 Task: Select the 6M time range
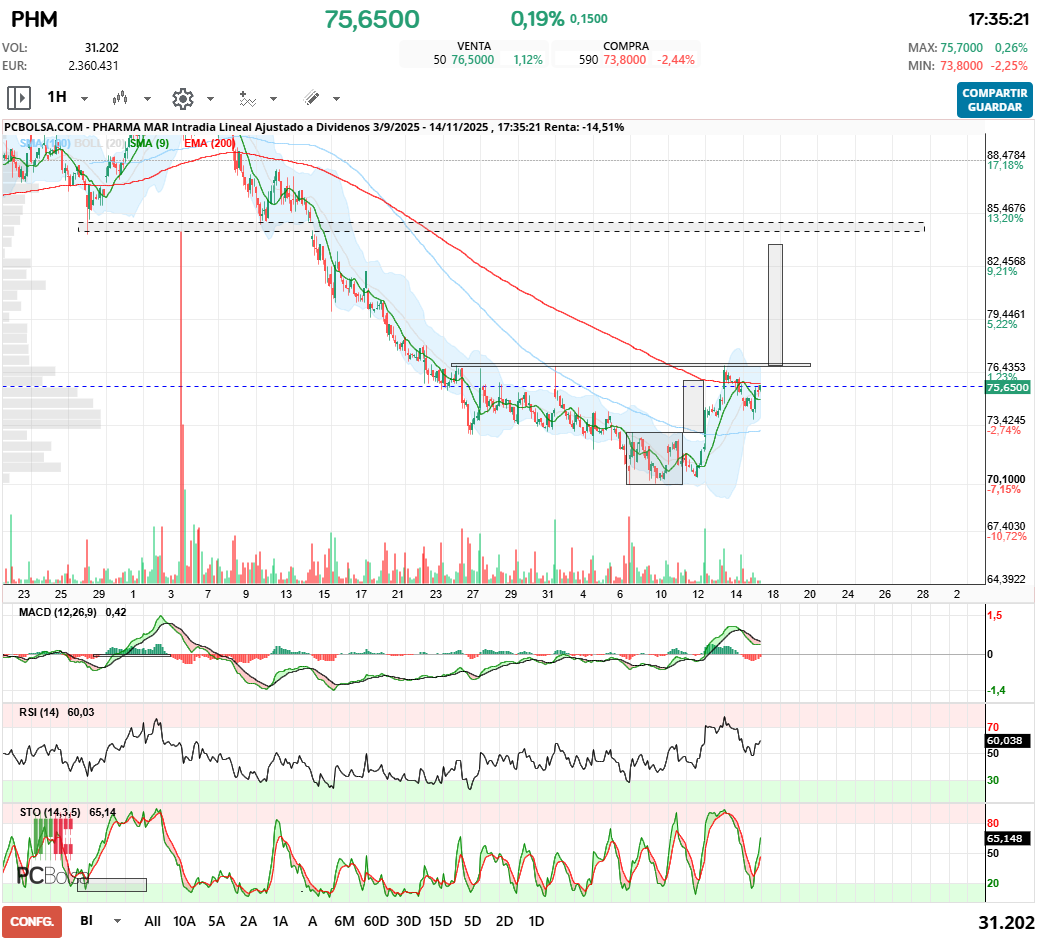(344, 921)
